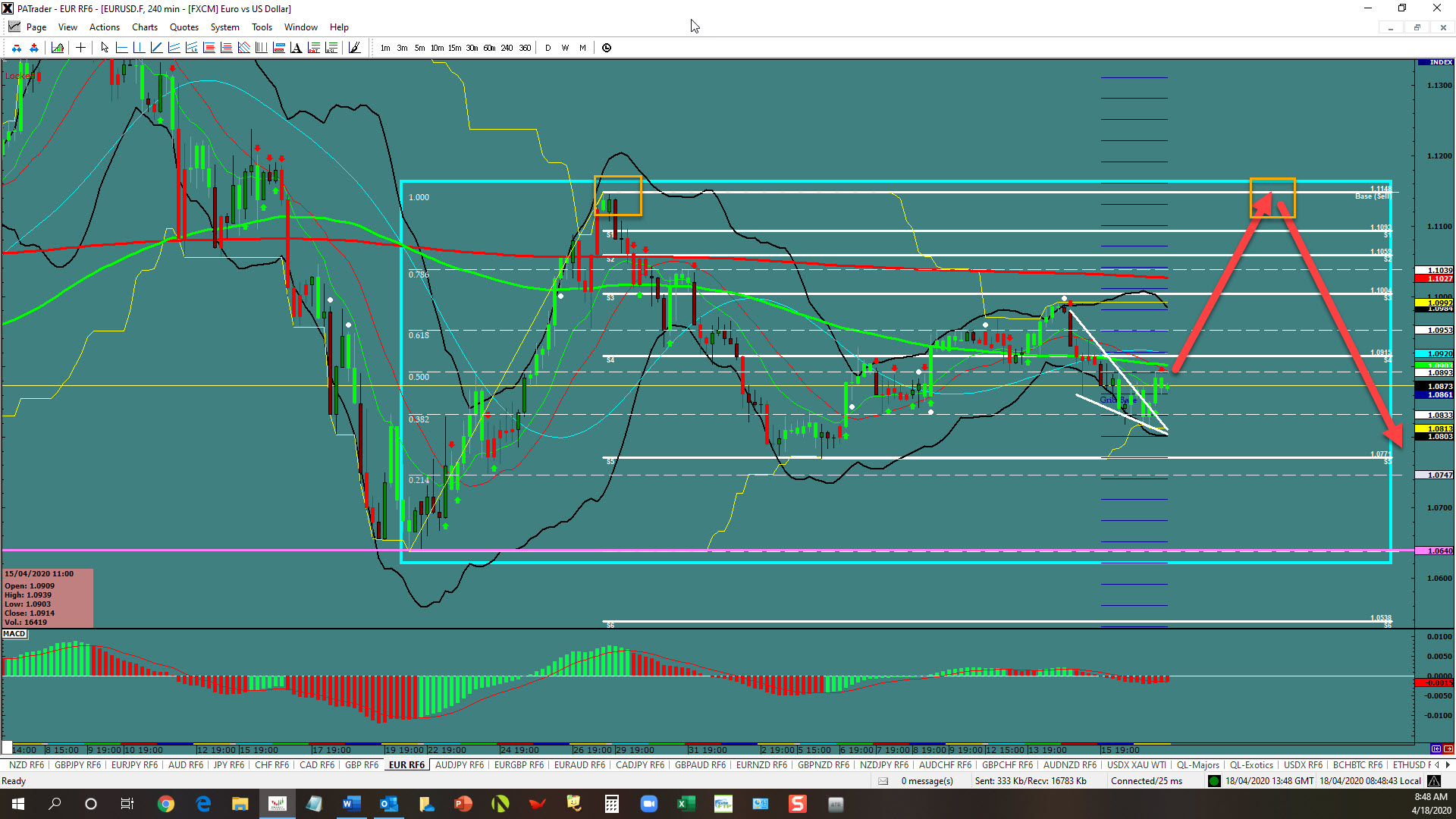Click the green connection status indicator
Viewport: 1456px width, 819px height.
tap(1214, 781)
